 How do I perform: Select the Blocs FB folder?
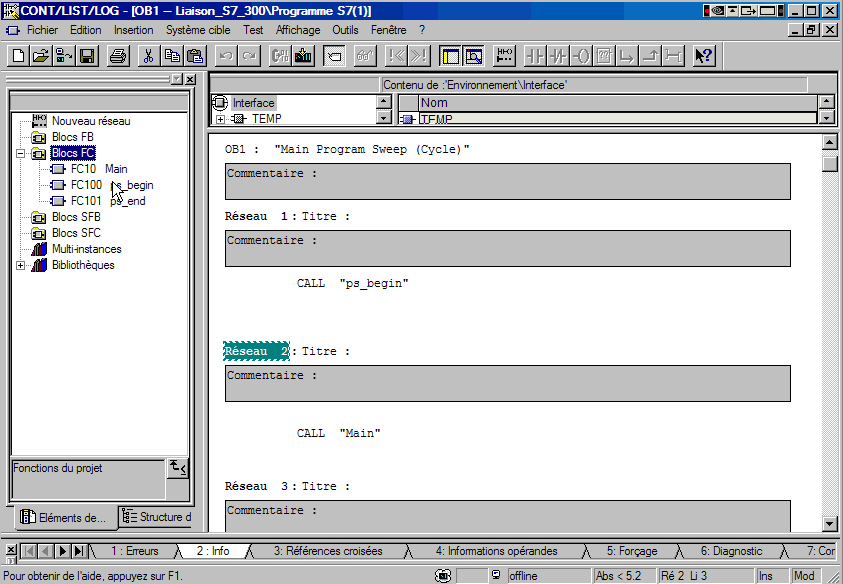tap(73, 137)
